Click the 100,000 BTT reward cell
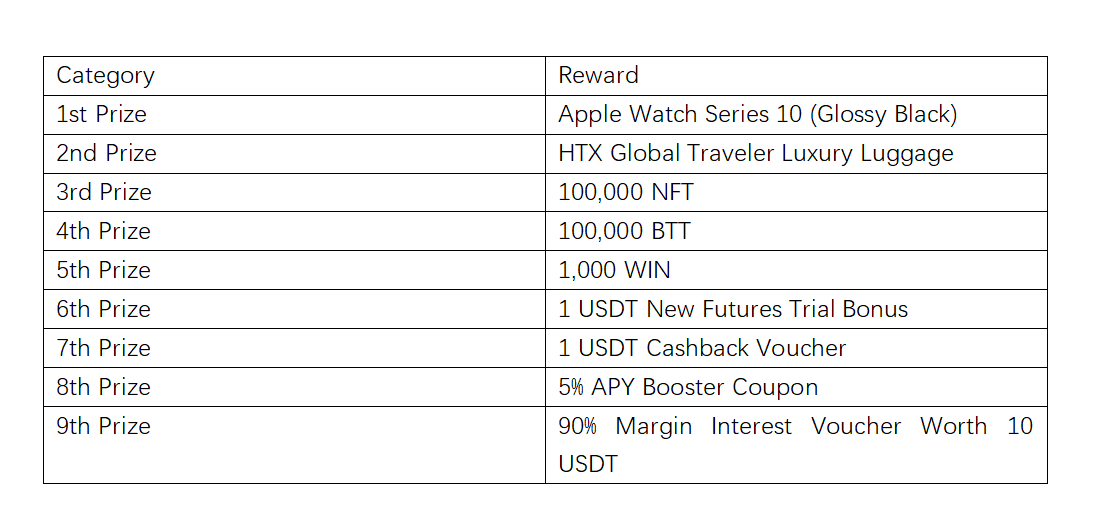The width and height of the screenshot is (1101, 513). (624, 232)
